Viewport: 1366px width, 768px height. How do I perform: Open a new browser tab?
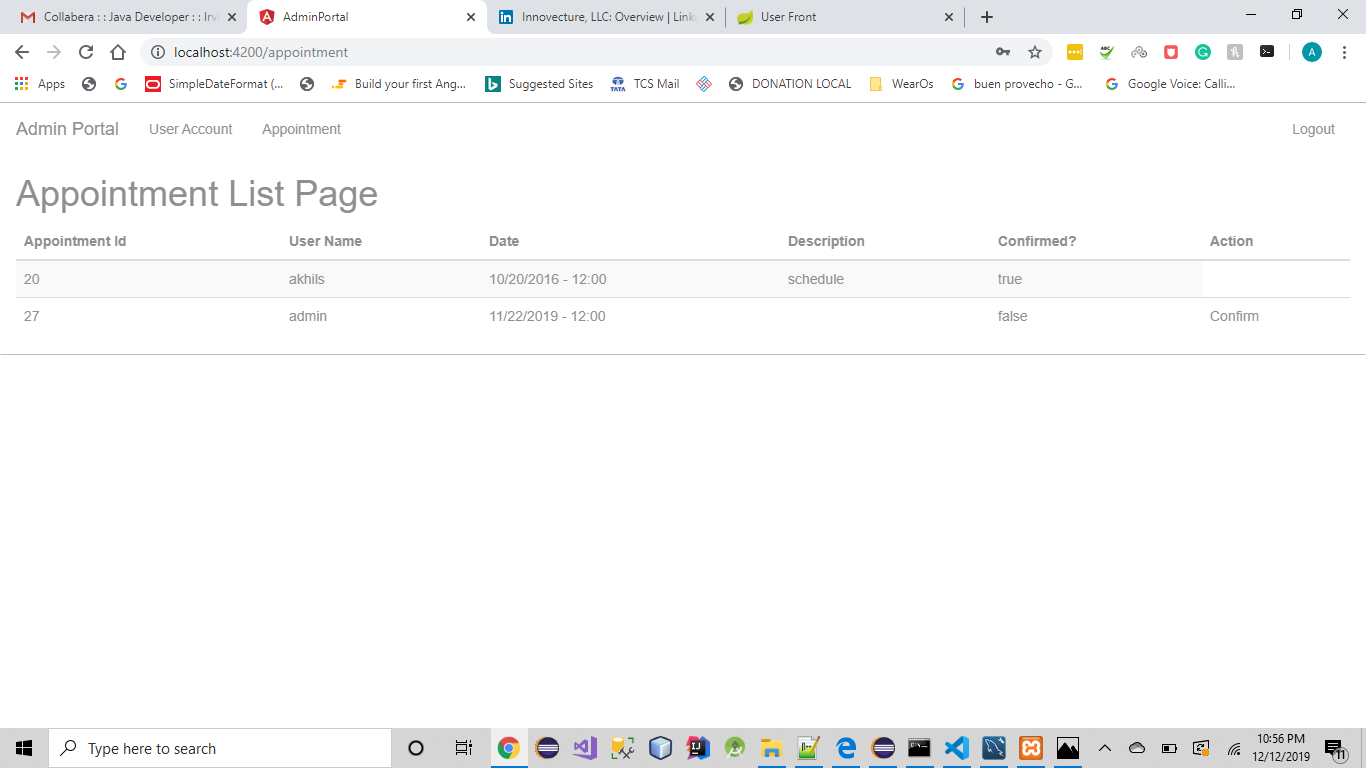click(x=987, y=17)
